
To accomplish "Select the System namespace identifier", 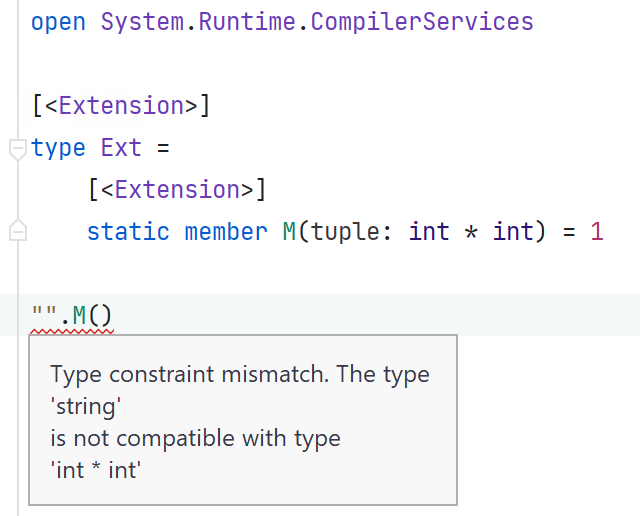I will [142, 22].
